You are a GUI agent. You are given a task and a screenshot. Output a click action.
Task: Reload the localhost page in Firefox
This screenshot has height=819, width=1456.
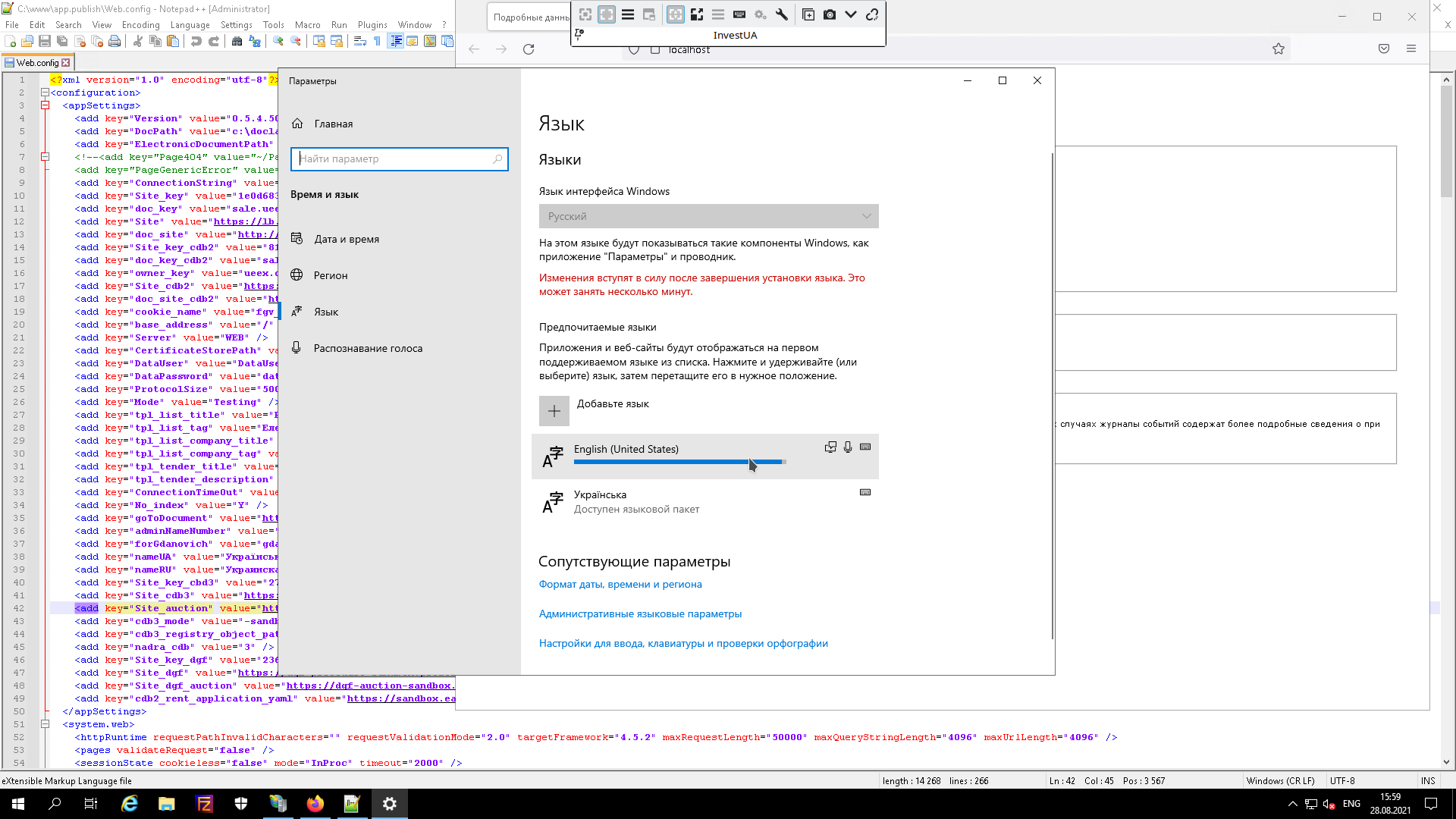[529, 49]
